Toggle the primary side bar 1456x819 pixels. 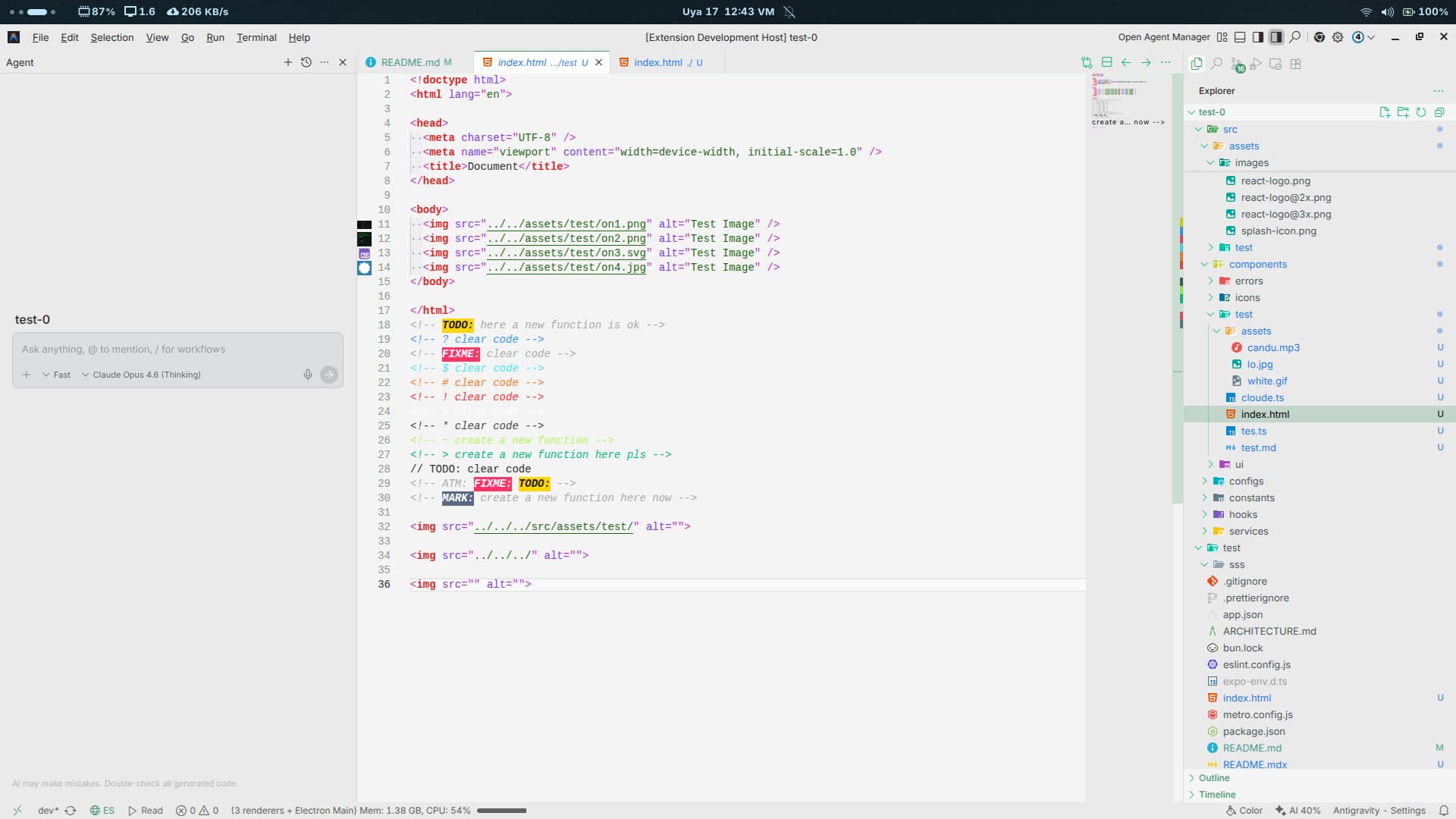pyautogui.click(x=1258, y=37)
